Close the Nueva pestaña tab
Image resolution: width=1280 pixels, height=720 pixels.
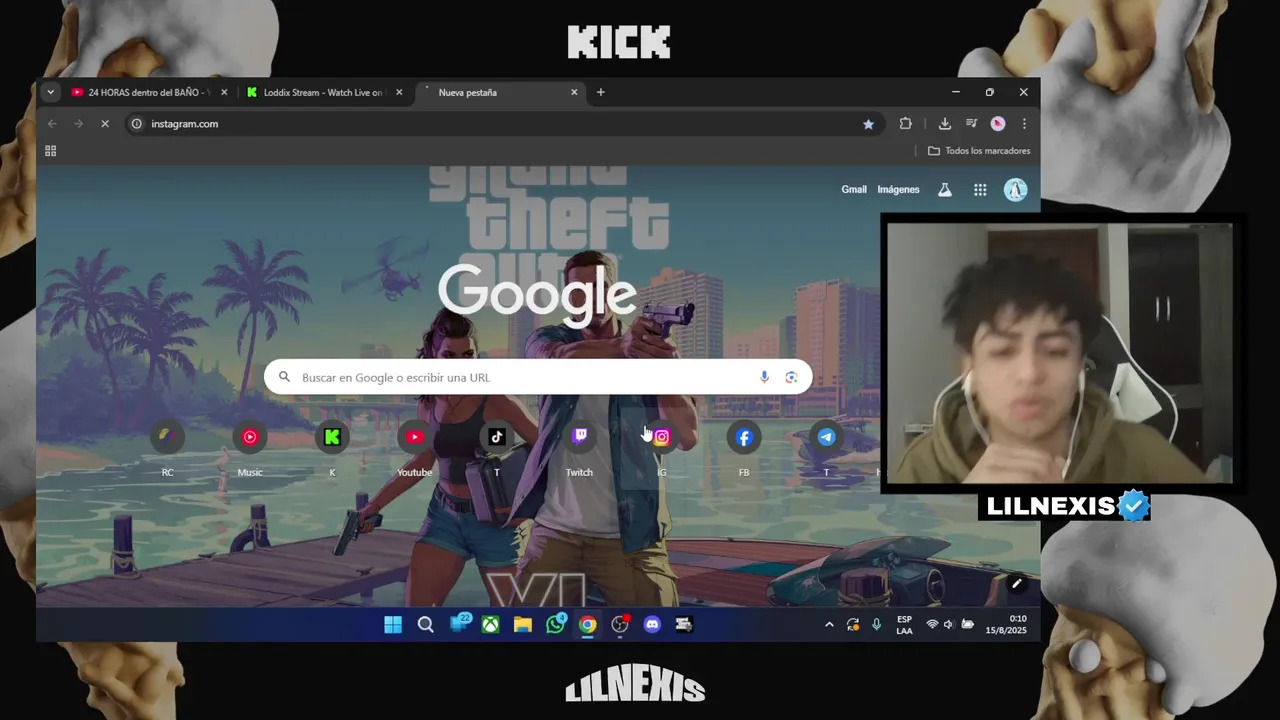[x=574, y=92]
